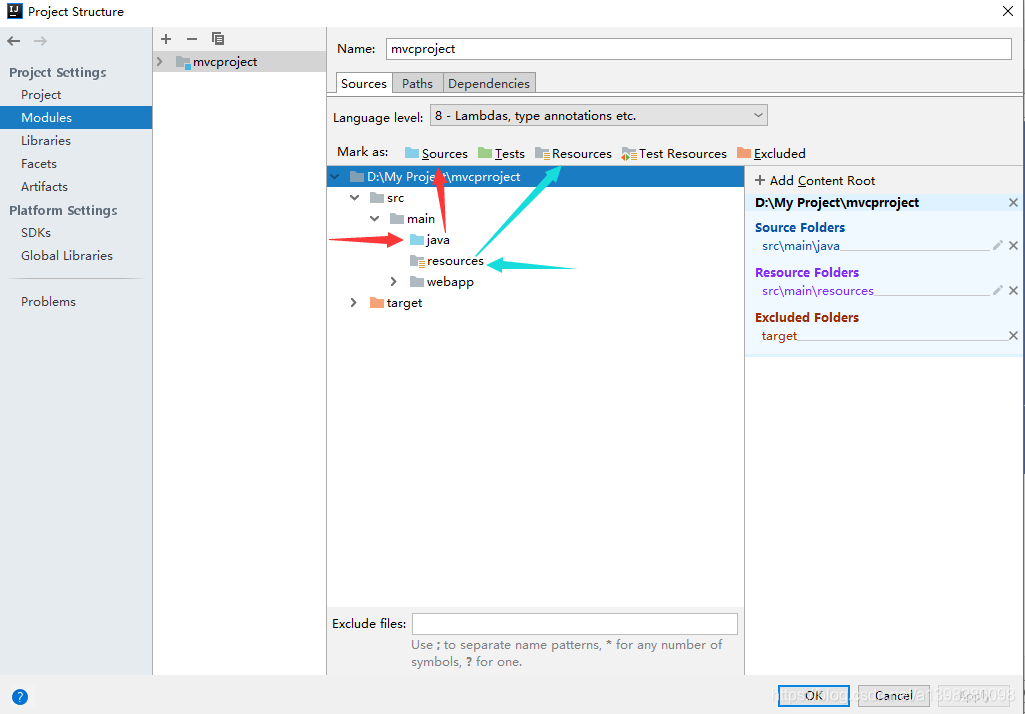Add a new module with plus icon
Screen dimensions: 1025x714
(166, 39)
